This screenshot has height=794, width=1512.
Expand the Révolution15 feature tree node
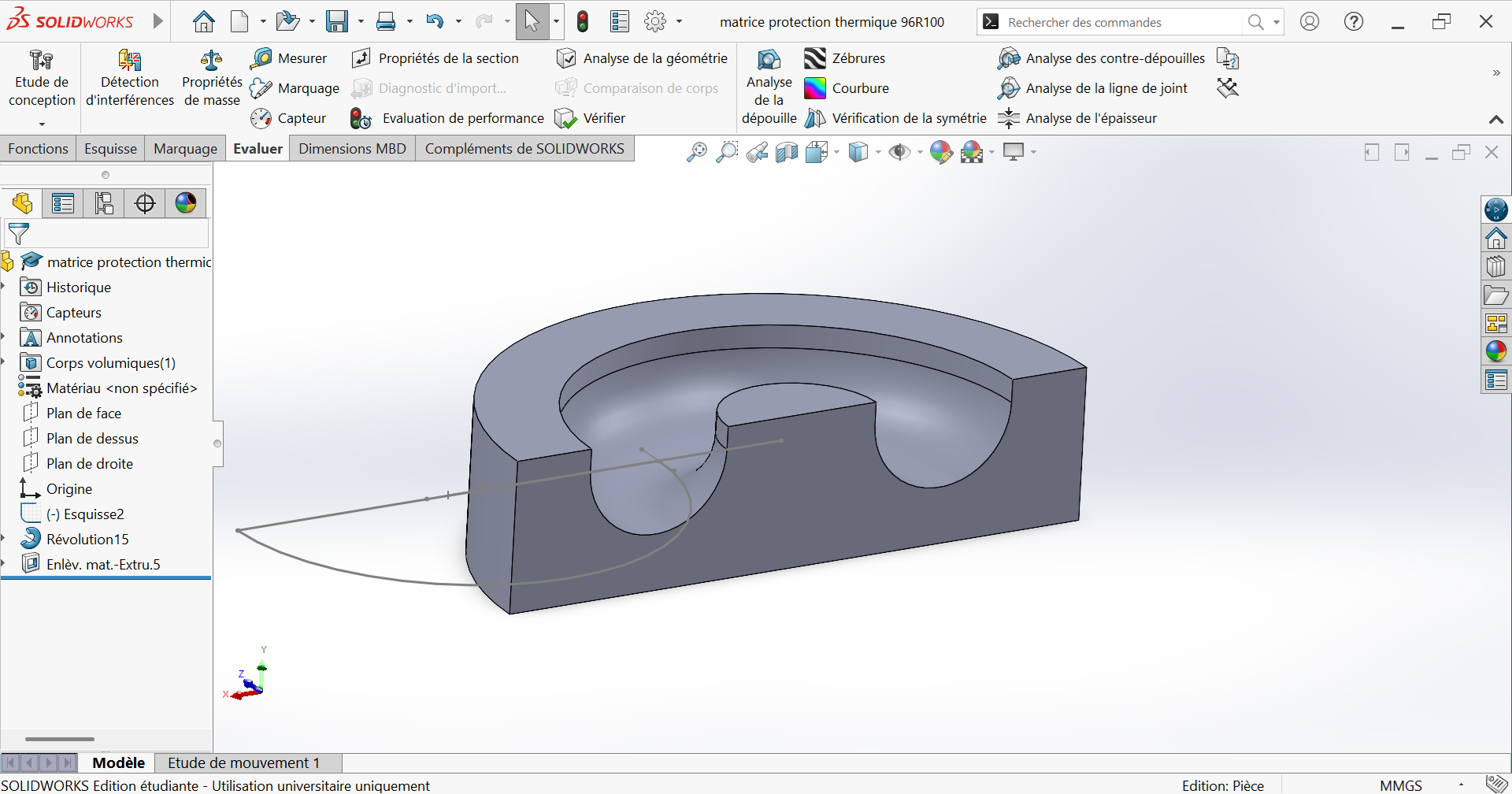(x=4, y=539)
